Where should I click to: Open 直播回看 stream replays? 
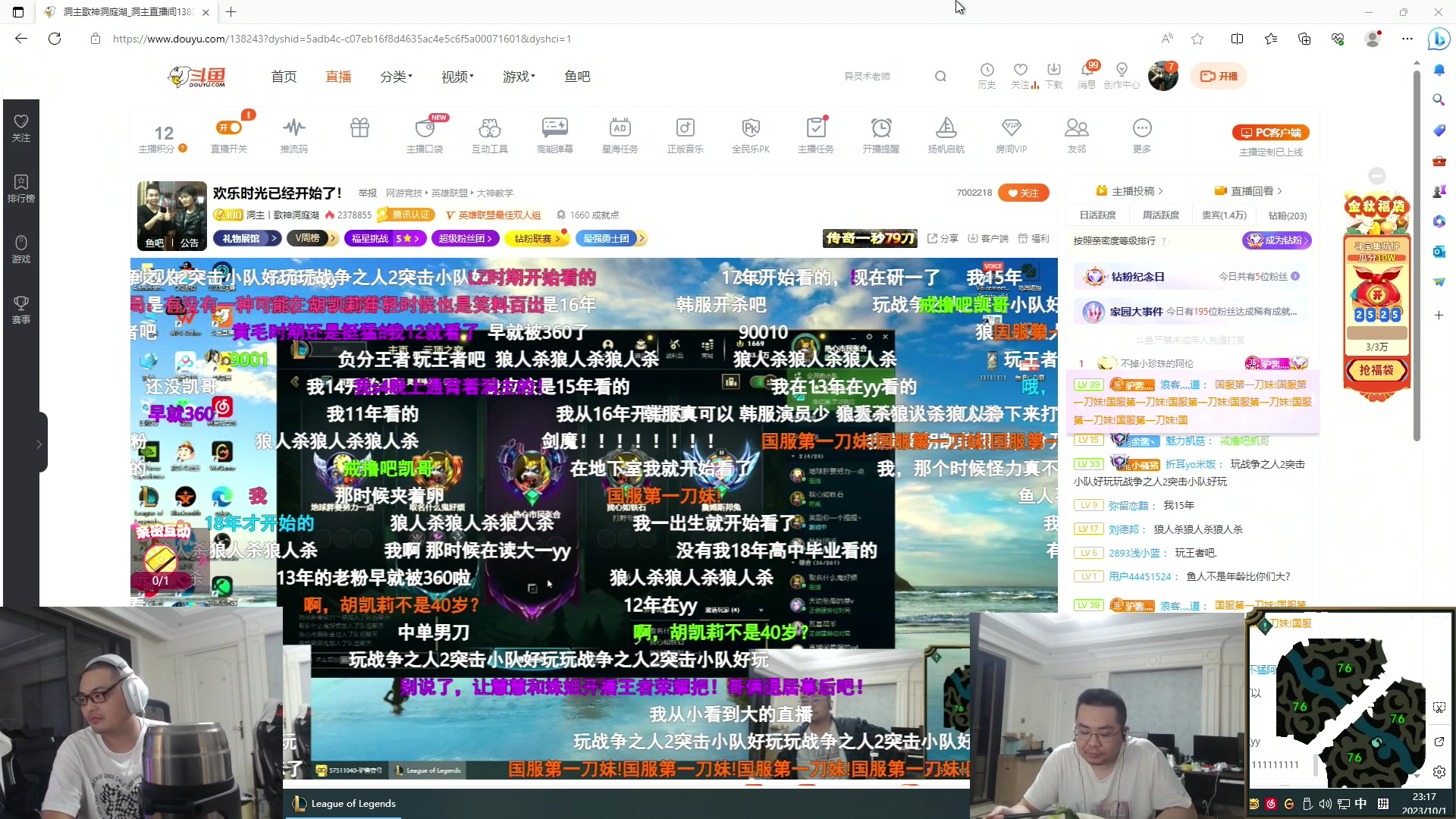[1248, 191]
